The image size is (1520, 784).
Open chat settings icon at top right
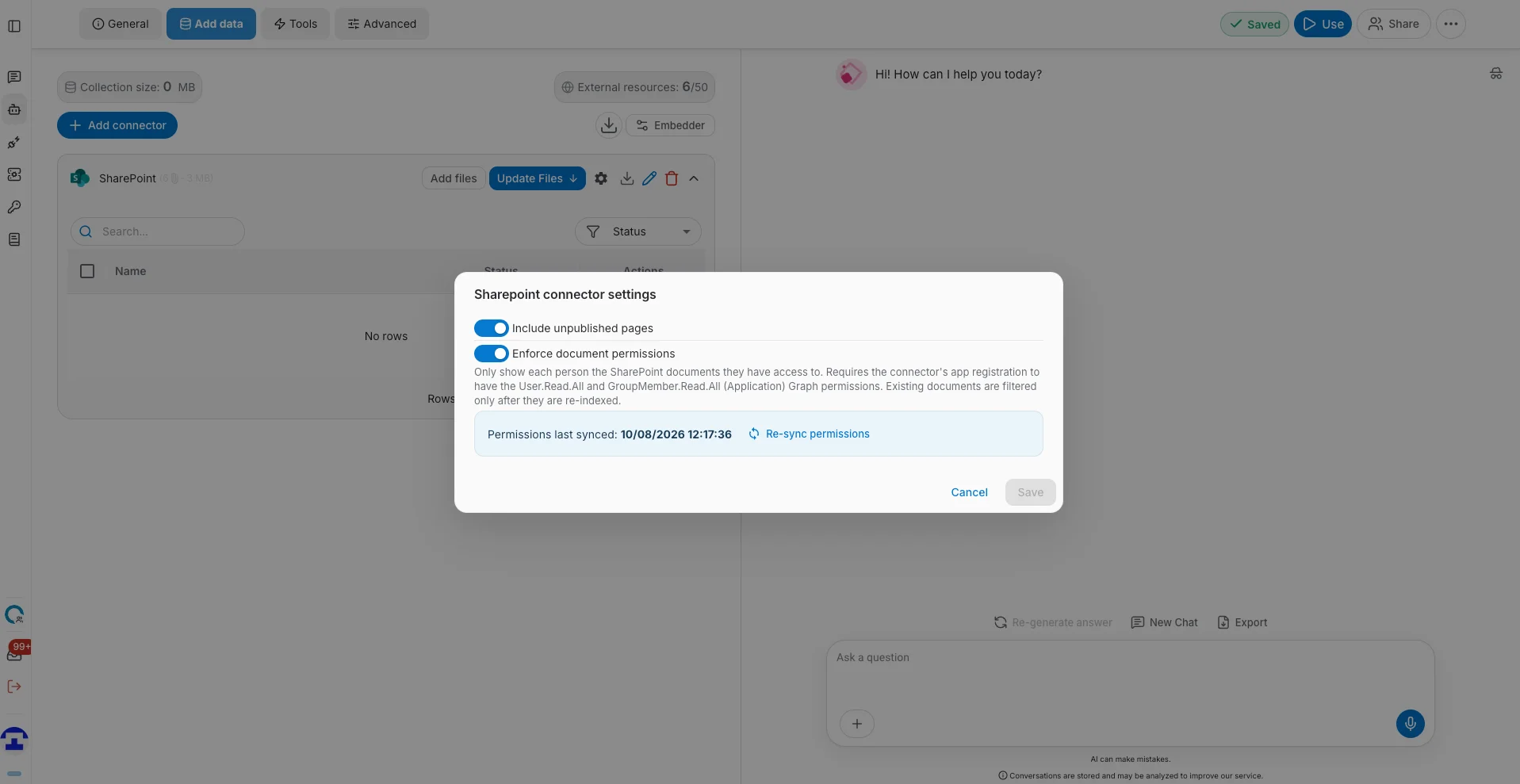[x=1496, y=74]
